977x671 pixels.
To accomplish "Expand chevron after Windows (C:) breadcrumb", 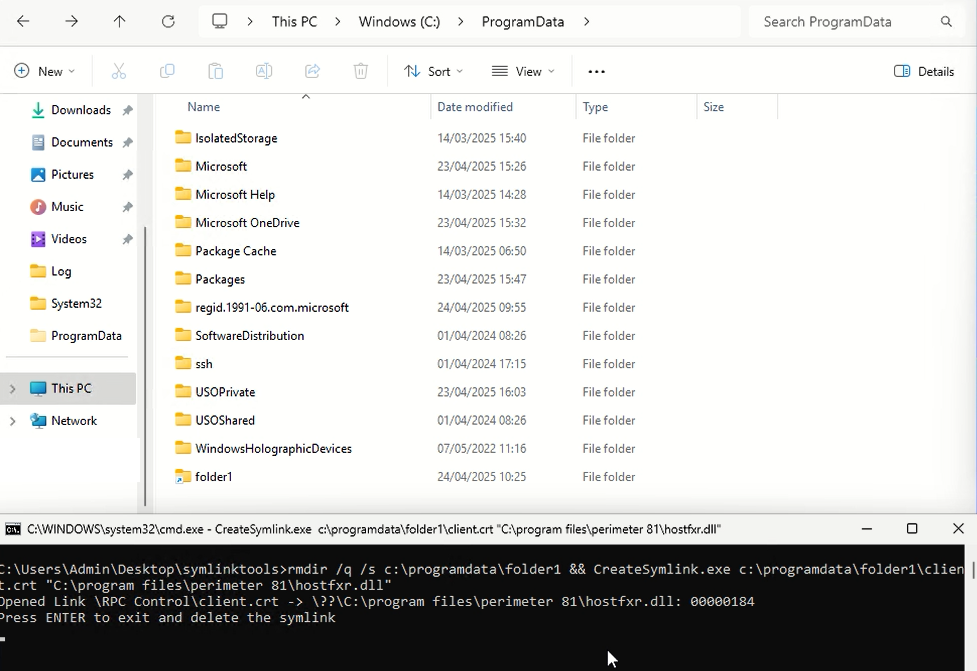I will 460,22.
